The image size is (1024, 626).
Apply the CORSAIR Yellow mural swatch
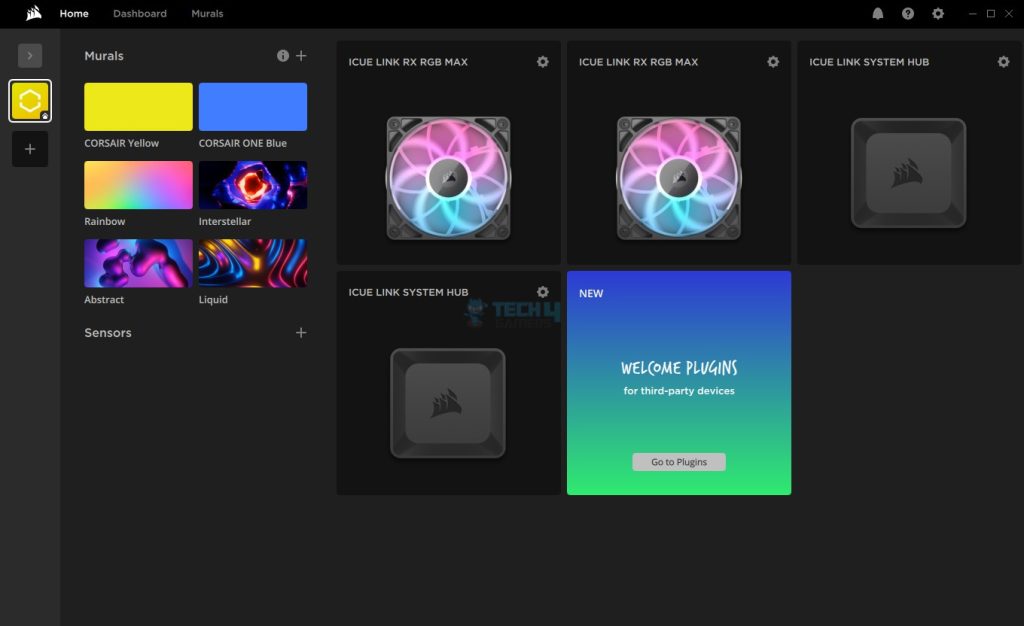tap(138, 107)
